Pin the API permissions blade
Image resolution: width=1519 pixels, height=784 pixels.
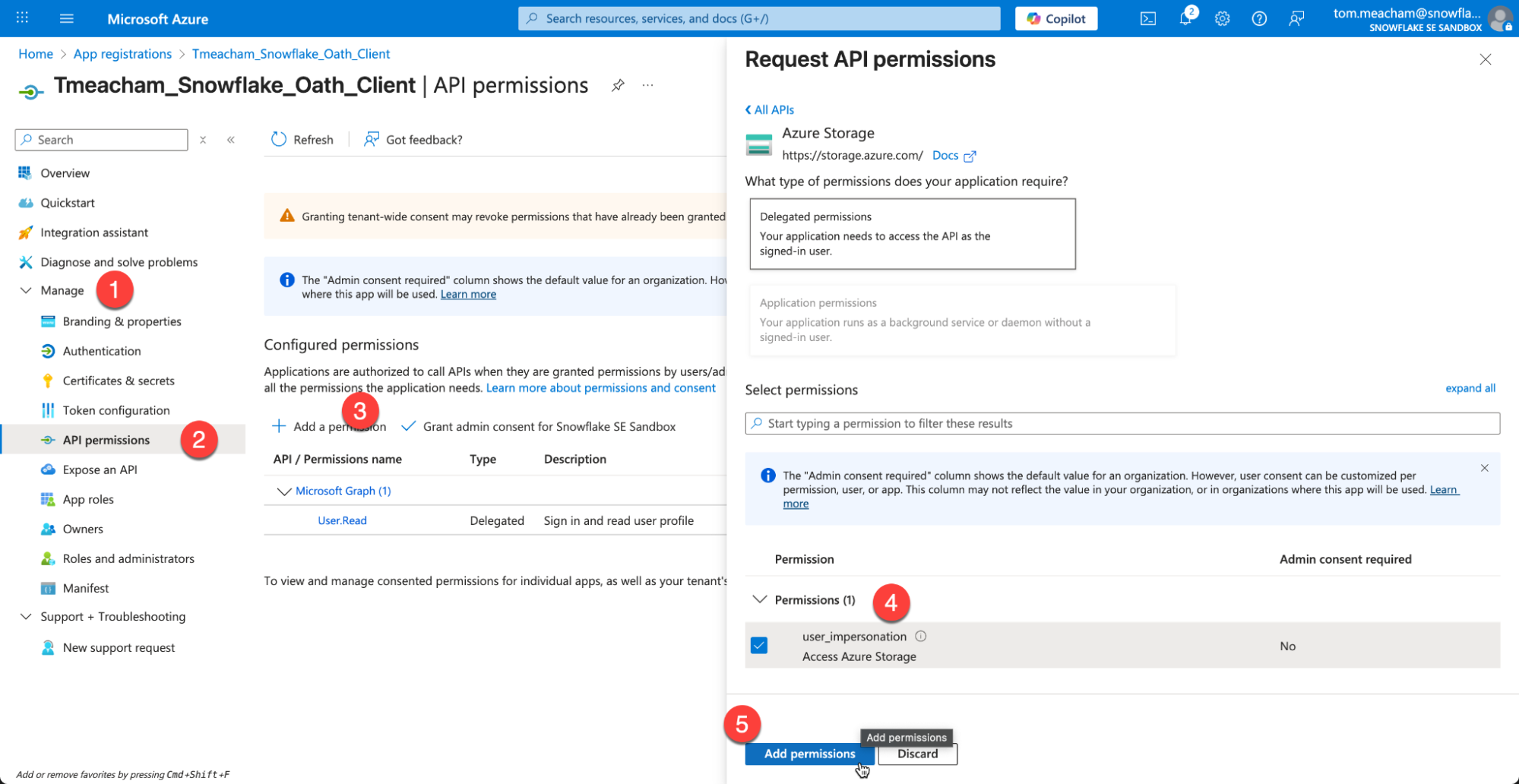click(x=618, y=85)
